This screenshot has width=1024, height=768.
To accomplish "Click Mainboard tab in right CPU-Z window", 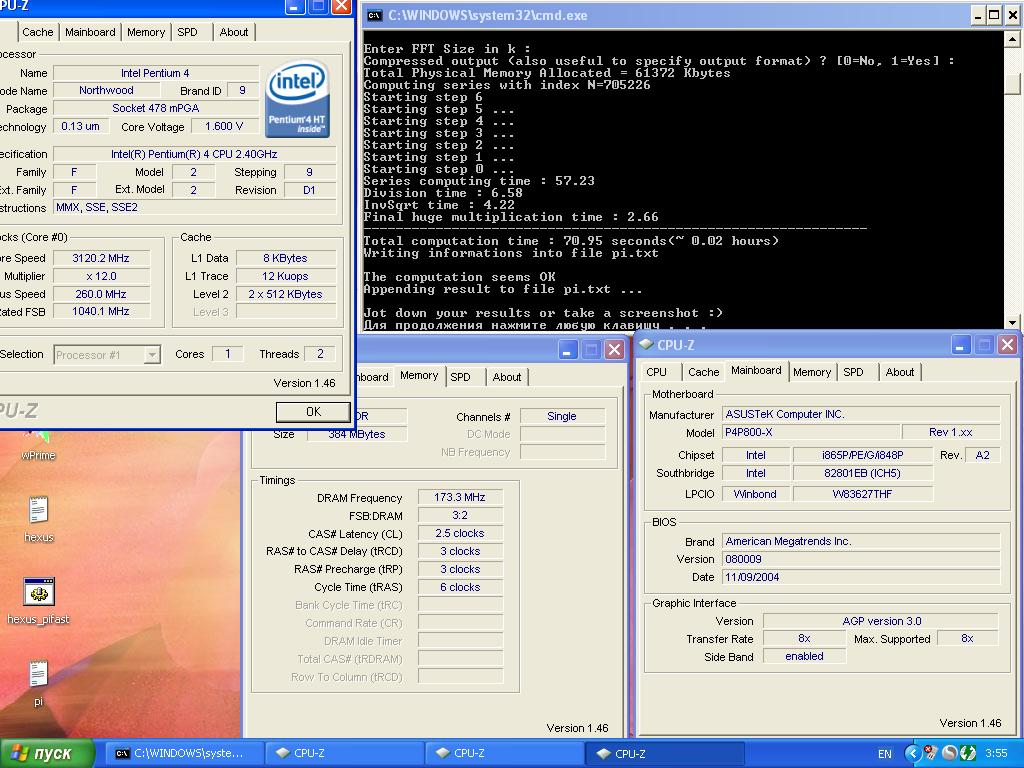I will [756, 370].
